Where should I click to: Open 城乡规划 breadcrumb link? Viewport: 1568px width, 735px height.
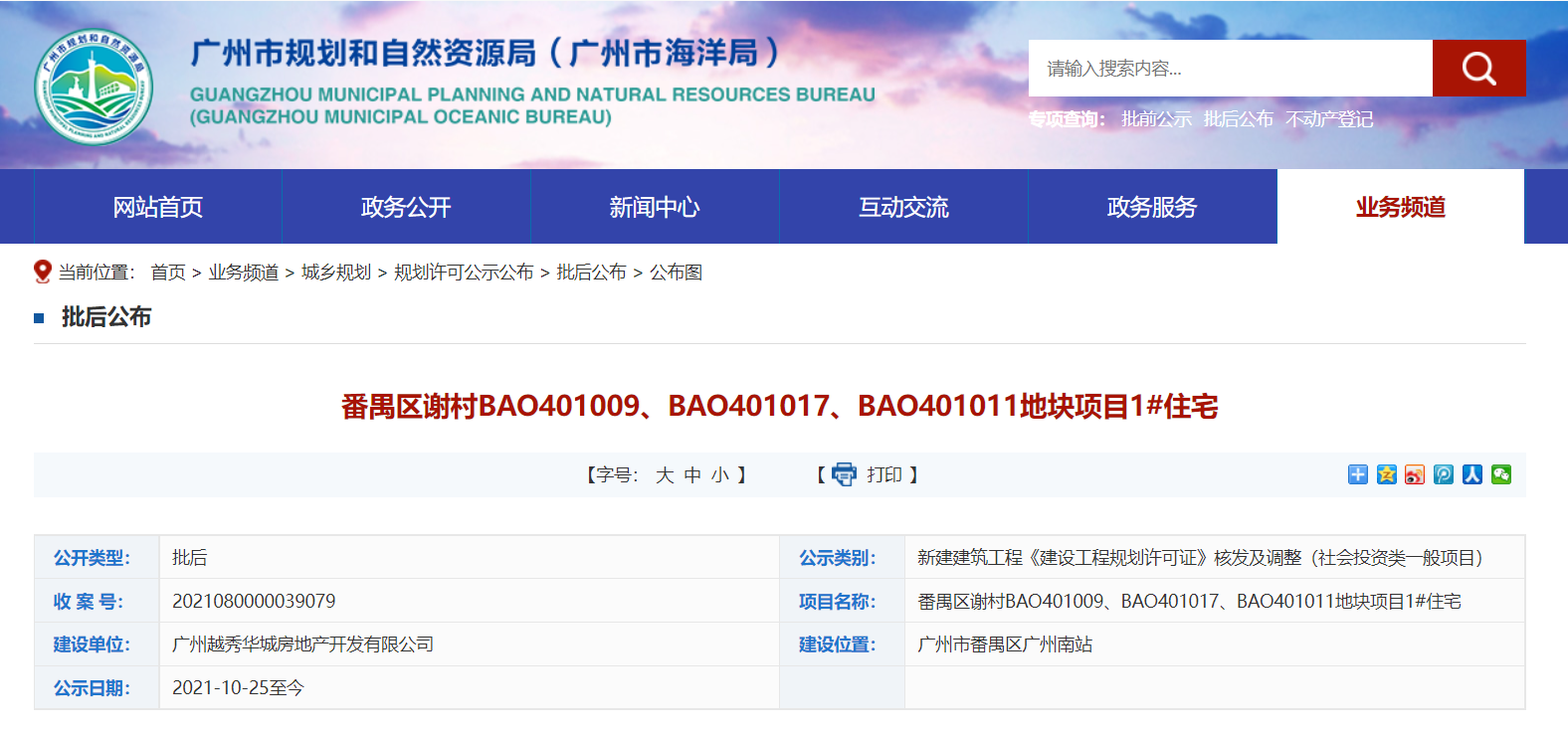(336, 273)
